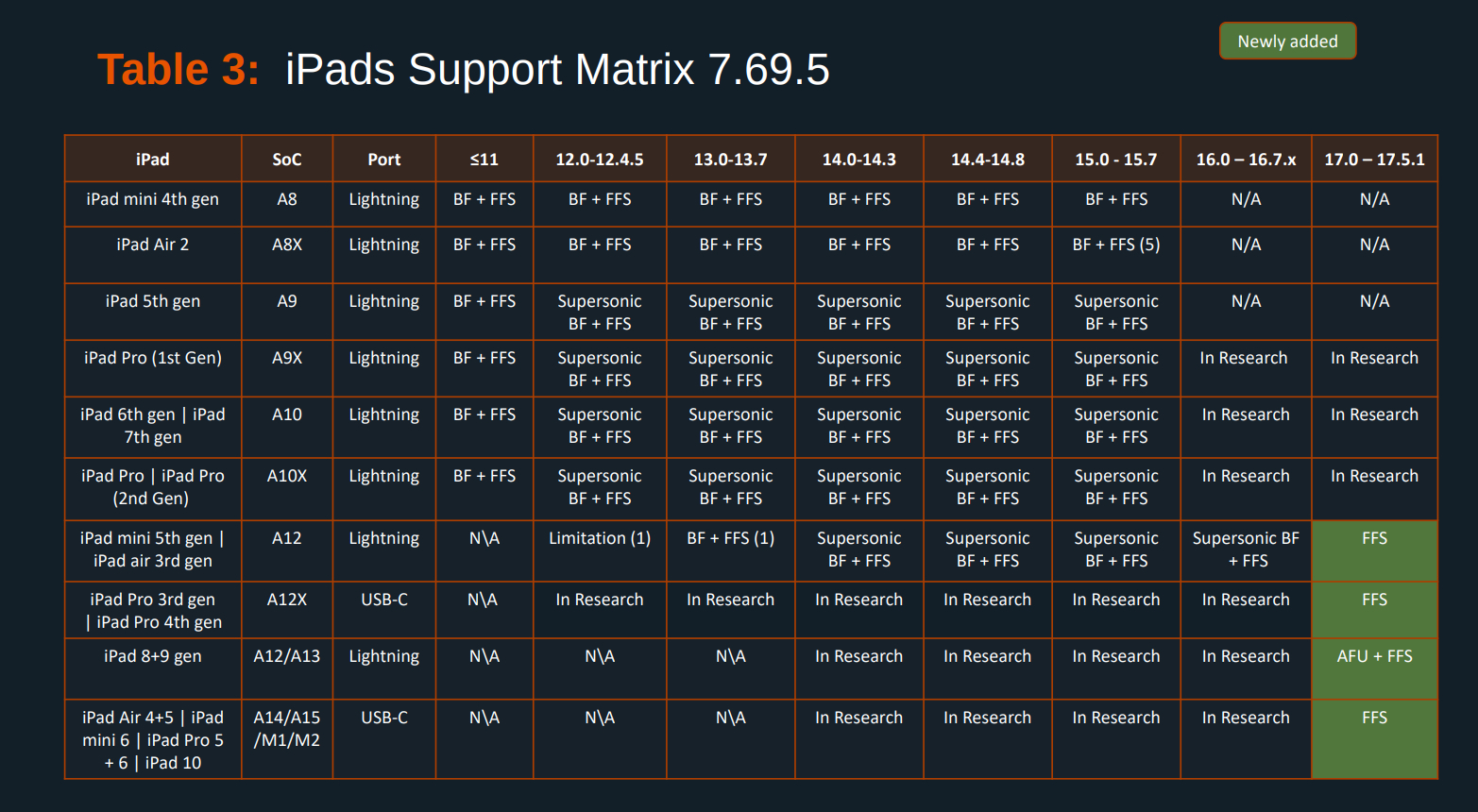This screenshot has width=1478, height=812.
Task: Select the "BF + FFS (5)" cell
Action: (1115, 245)
